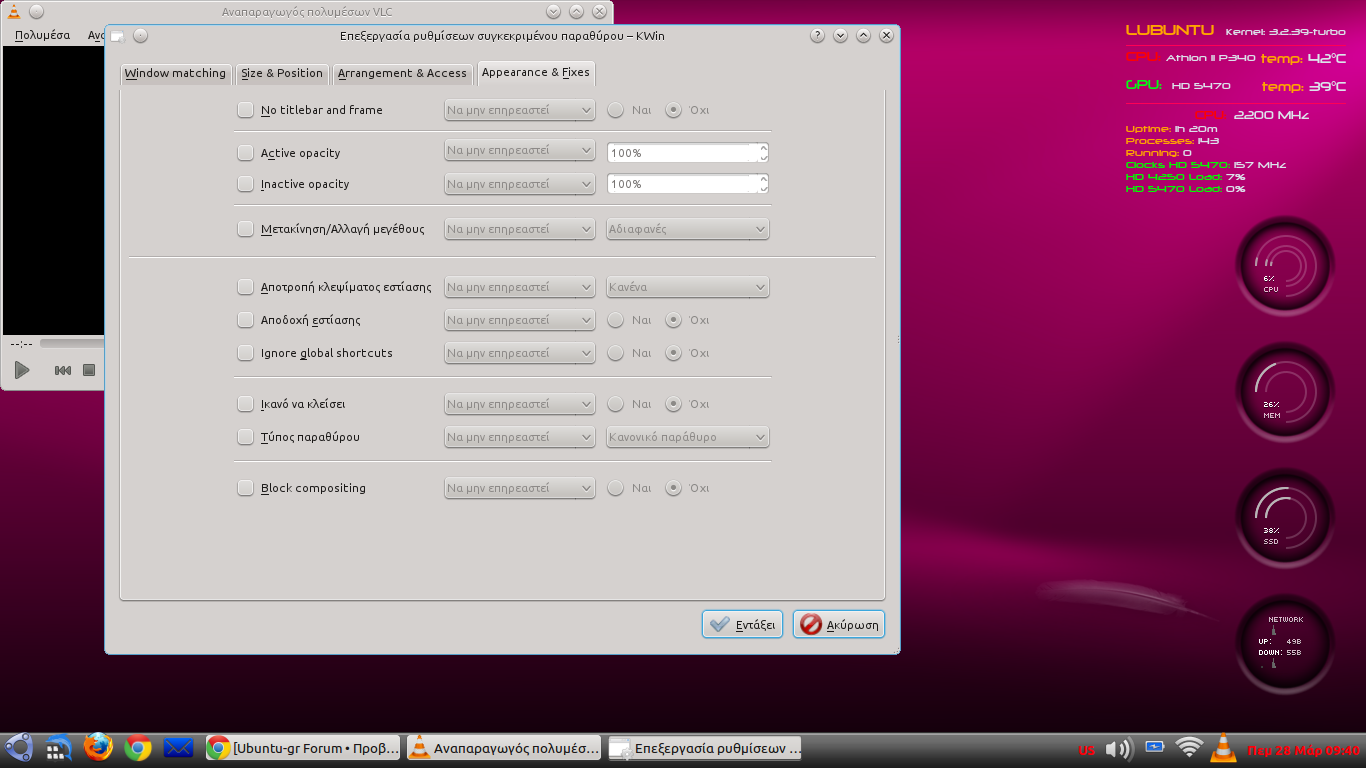The width and height of the screenshot is (1366, 768).
Task: Click the VLC previous track icon
Action: click(62, 371)
